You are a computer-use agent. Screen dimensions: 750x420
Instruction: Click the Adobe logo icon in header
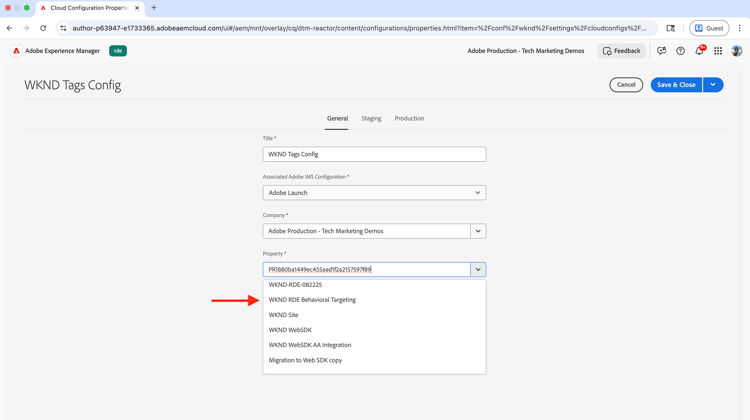point(16,51)
